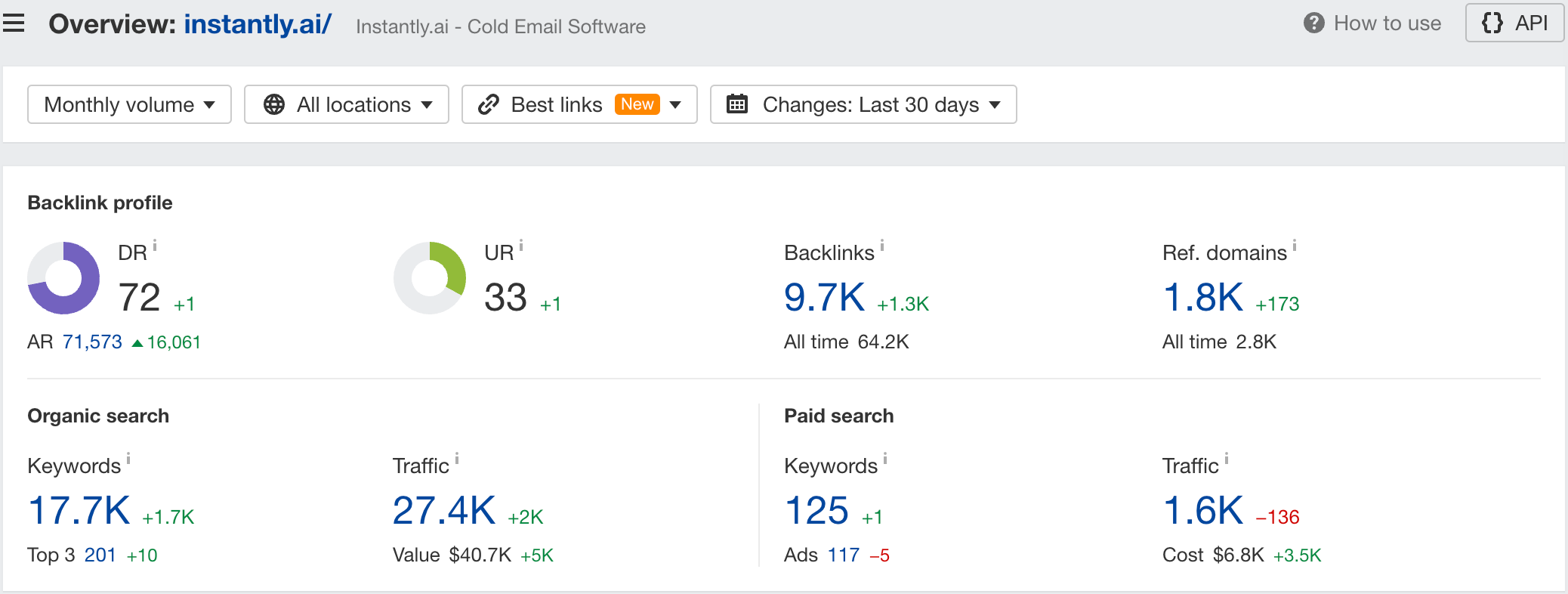Click the UR score 33
The width and height of the screenshot is (1568, 594).
tap(505, 297)
